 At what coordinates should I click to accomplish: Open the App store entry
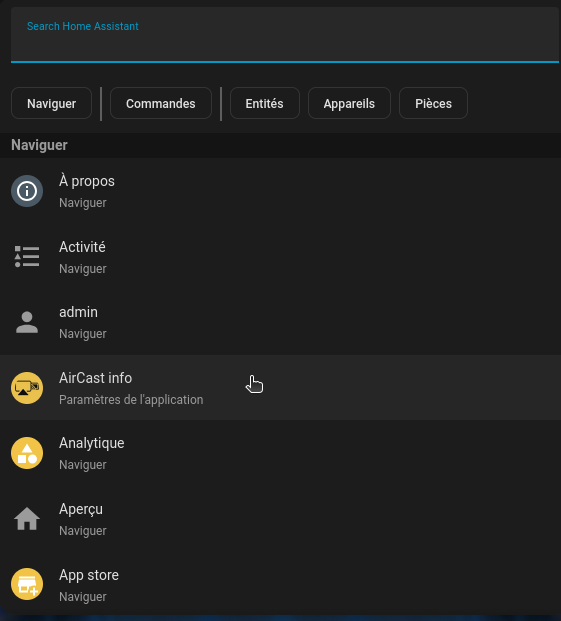[280, 584]
